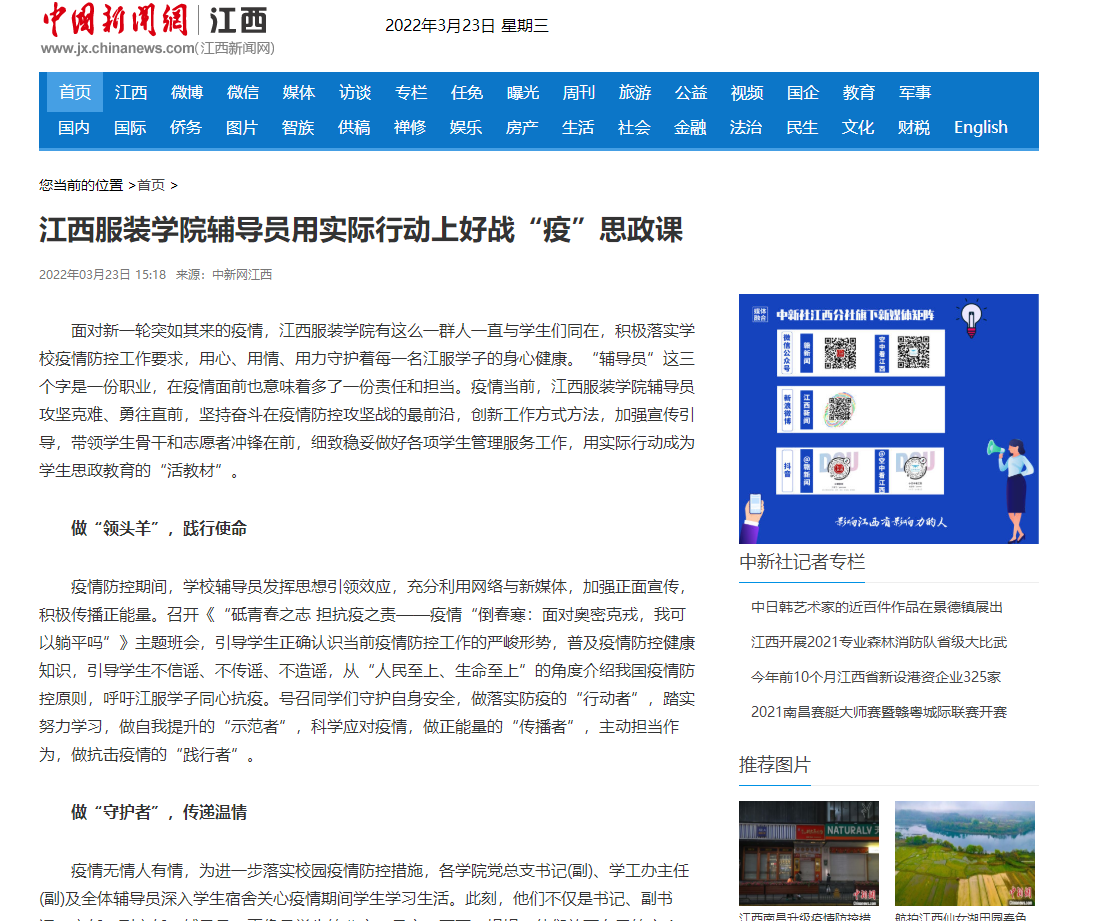Open the aerial lake landscape thumbnail

(x=965, y=853)
